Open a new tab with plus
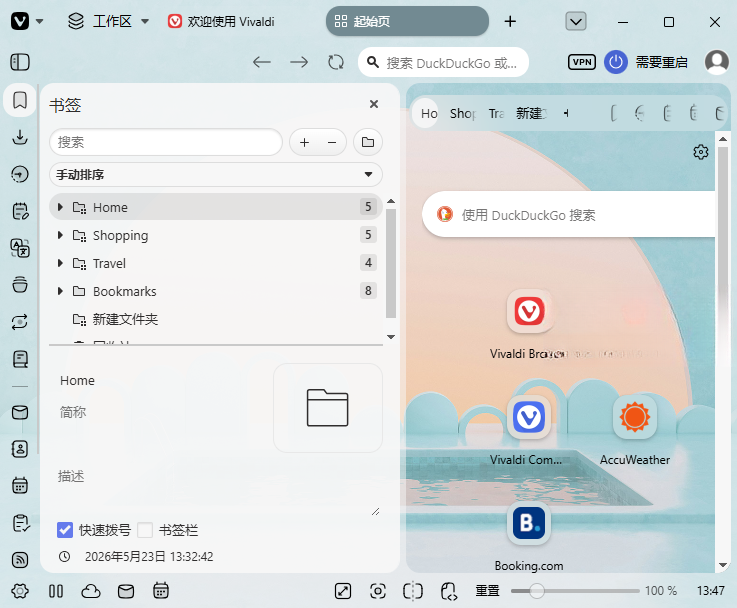 pyautogui.click(x=510, y=21)
